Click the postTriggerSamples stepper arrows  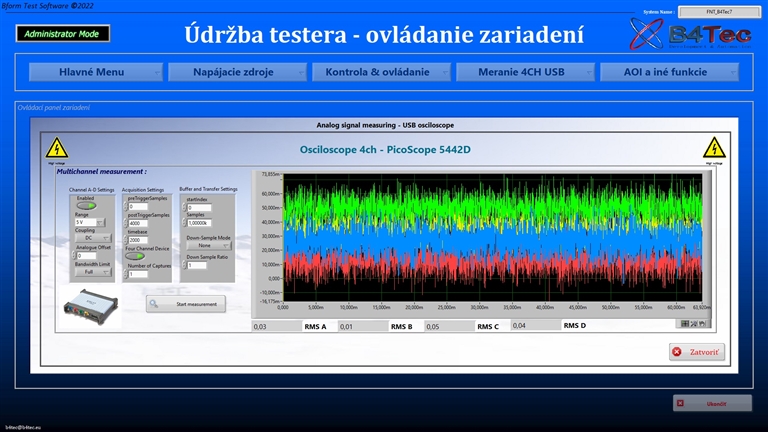pos(125,223)
